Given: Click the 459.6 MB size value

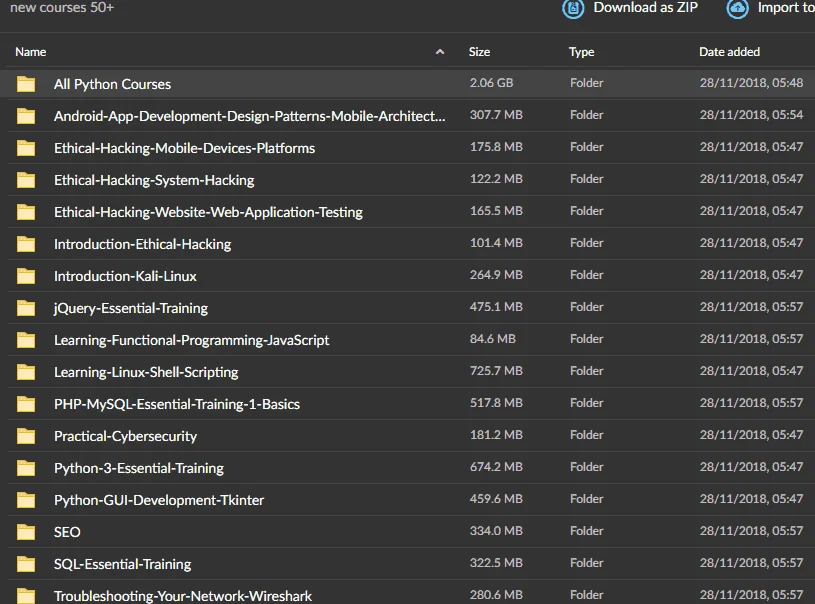Looking at the screenshot, I should 496,499.
